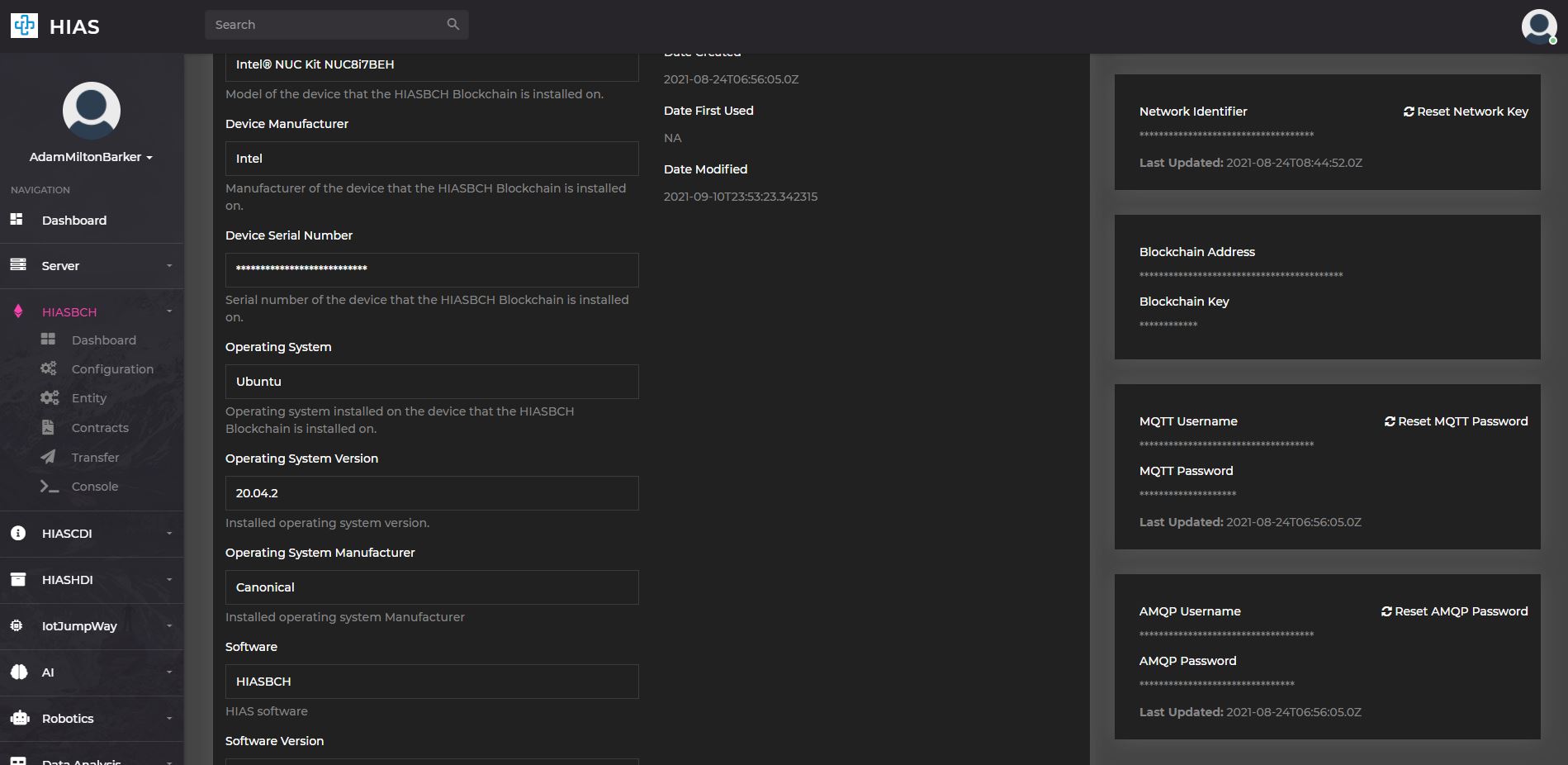1568x765 pixels.
Task: Click the OS Manufacturer field Canonical
Action: tap(432, 587)
